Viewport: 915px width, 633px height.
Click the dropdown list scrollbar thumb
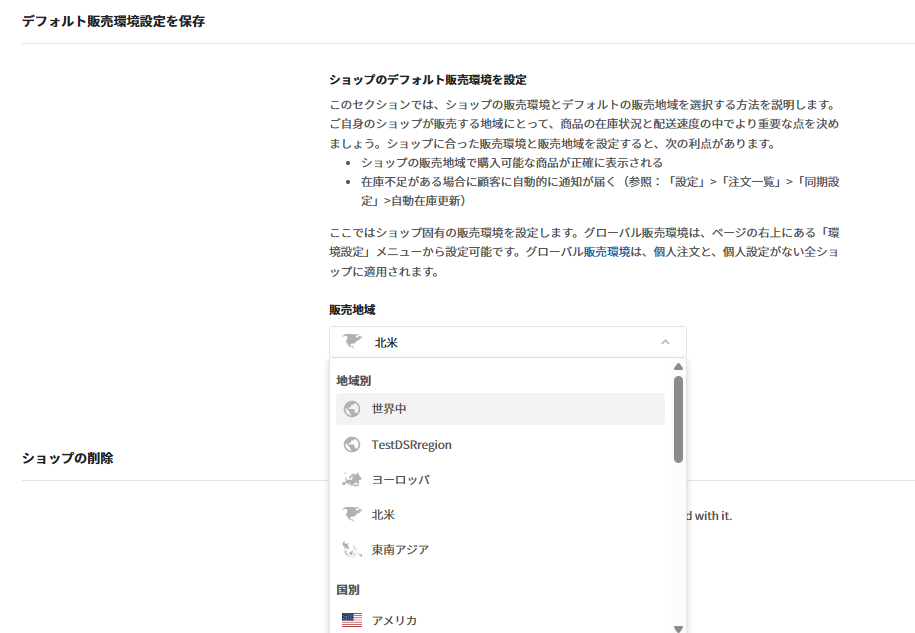(678, 420)
